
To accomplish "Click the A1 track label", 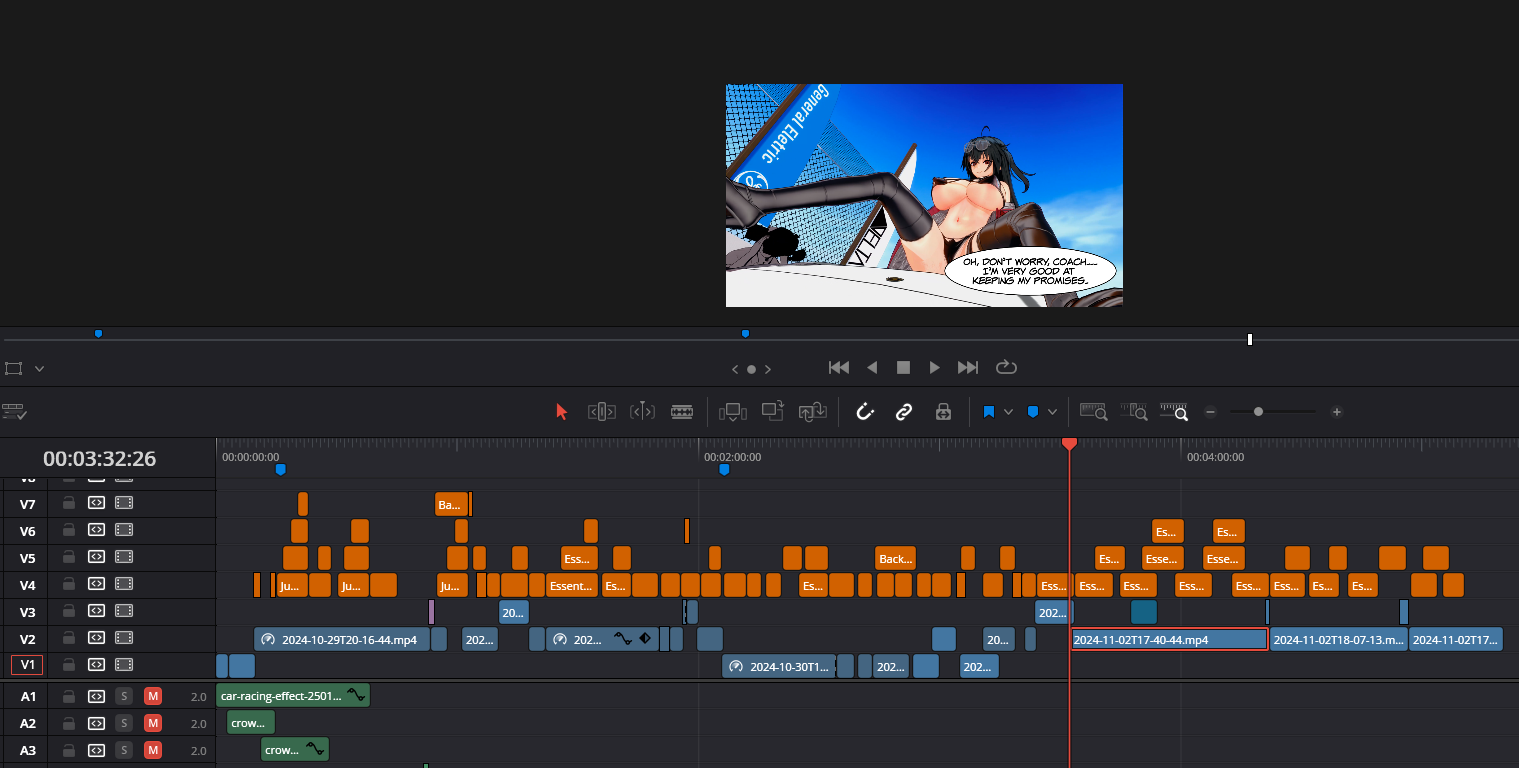I will pos(28,696).
